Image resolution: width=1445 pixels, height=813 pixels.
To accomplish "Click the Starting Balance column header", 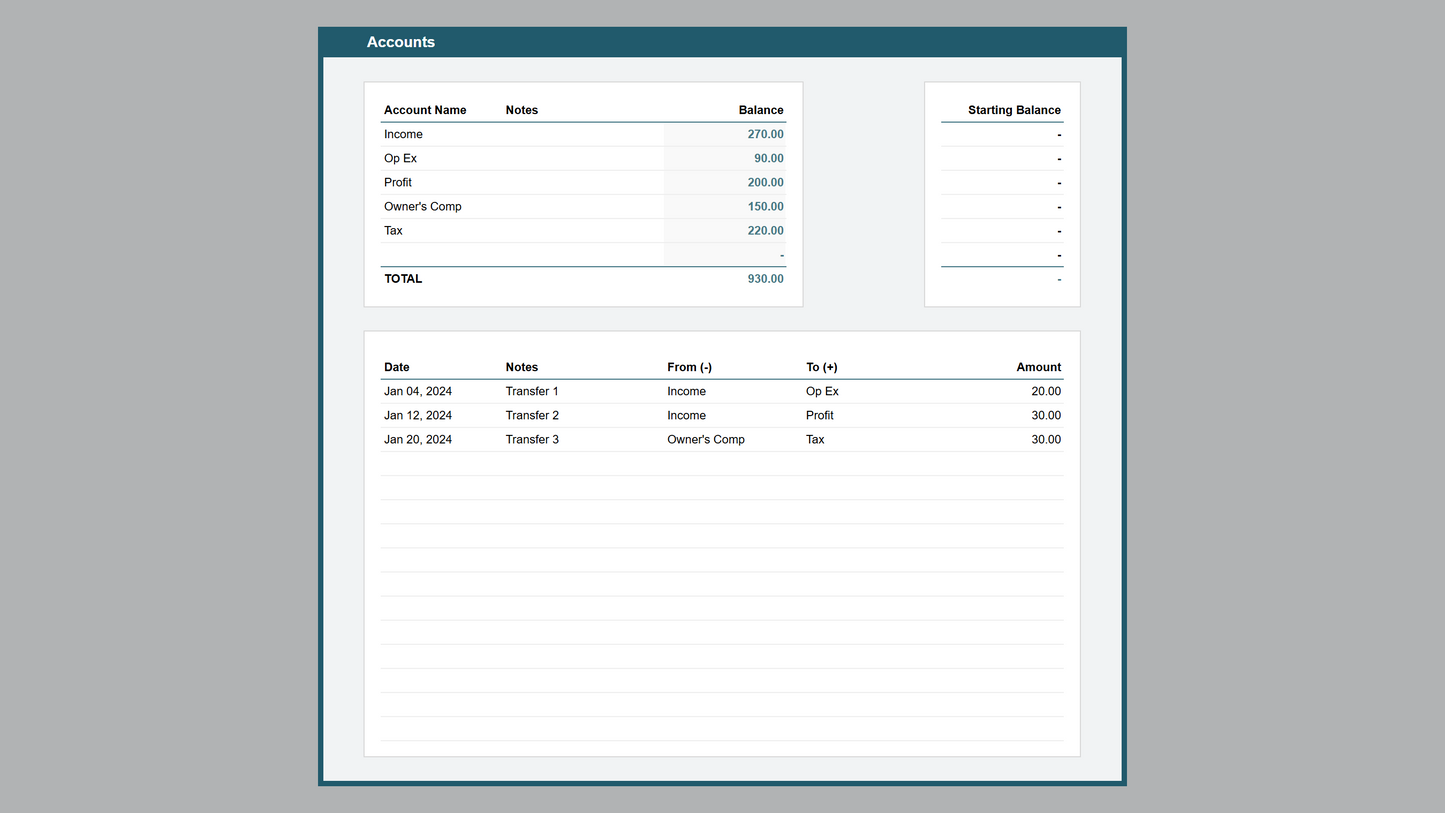I will click(x=1013, y=110).
